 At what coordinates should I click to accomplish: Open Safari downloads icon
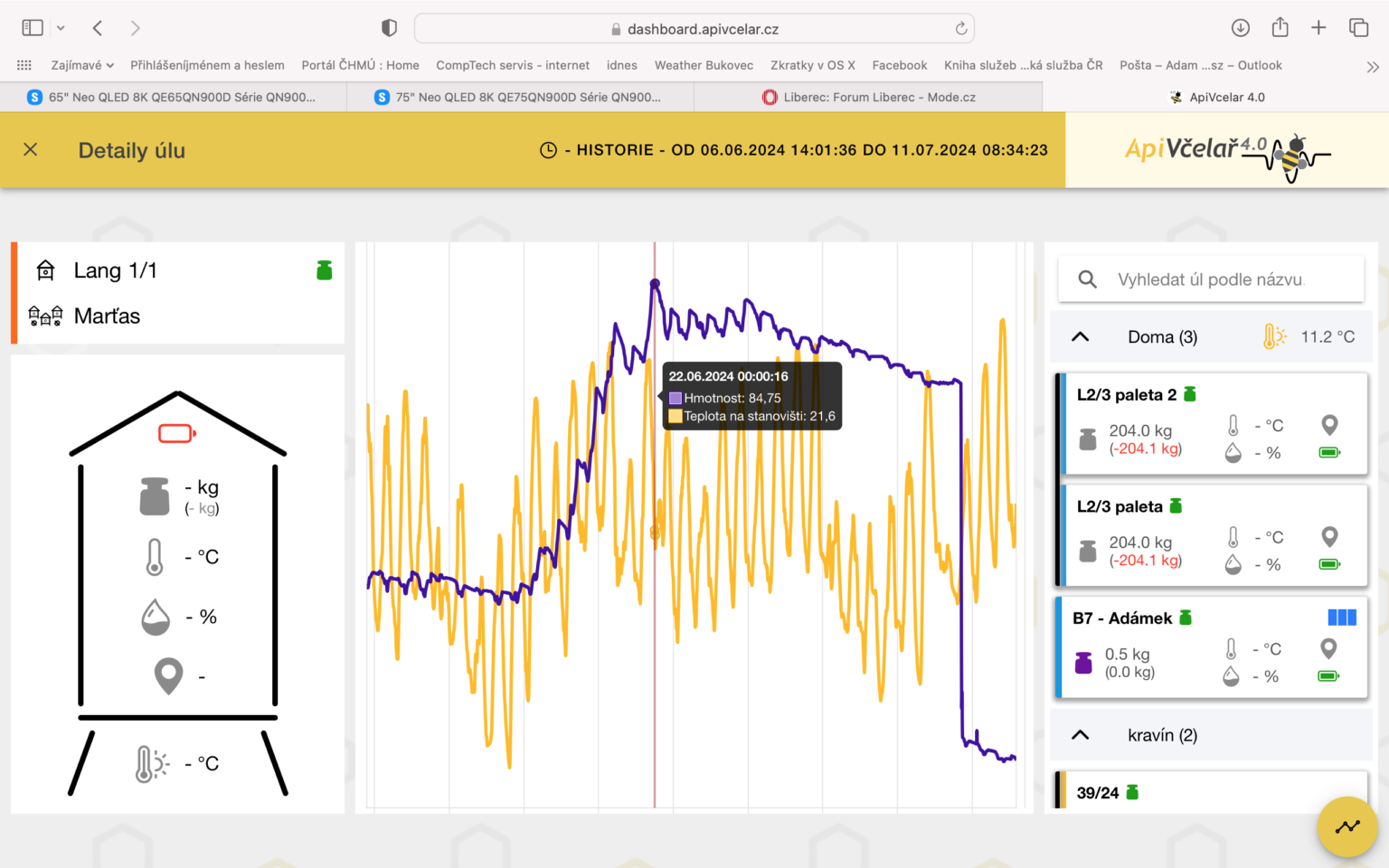[x=1240, y=28]
